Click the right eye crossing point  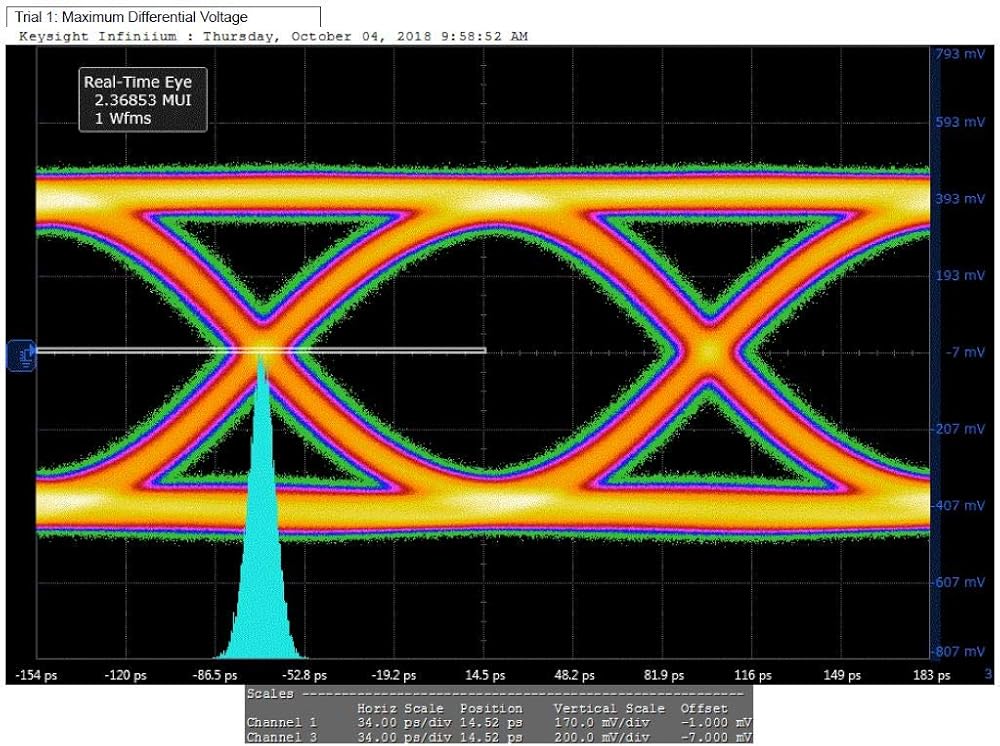[709, 351]
